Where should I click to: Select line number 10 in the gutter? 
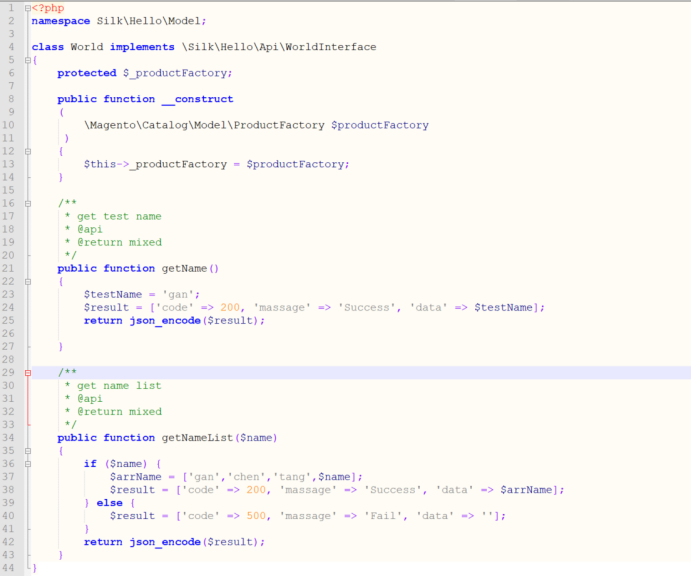click(x=8, y=125)
